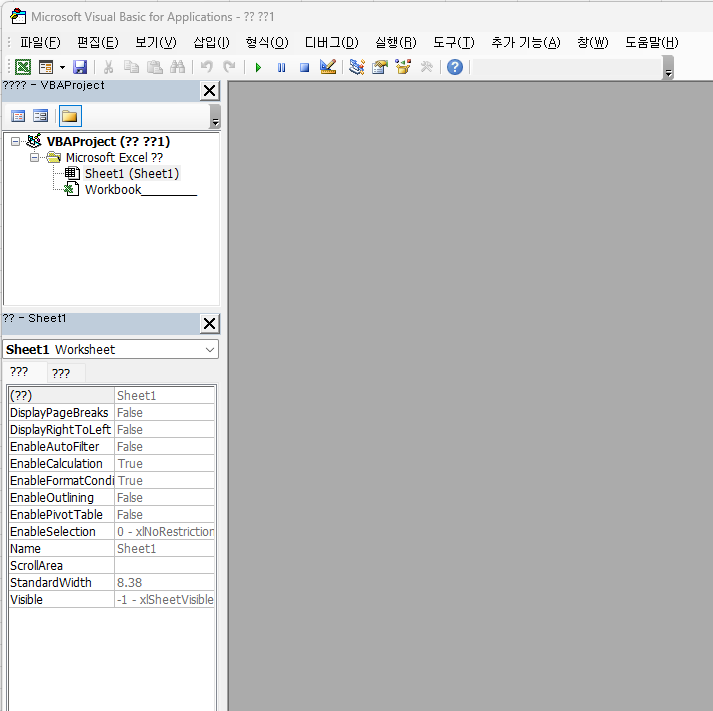Save the workbook with floppy icon
The width and height of the screenshot is (713, 711).
pos(80,67)
